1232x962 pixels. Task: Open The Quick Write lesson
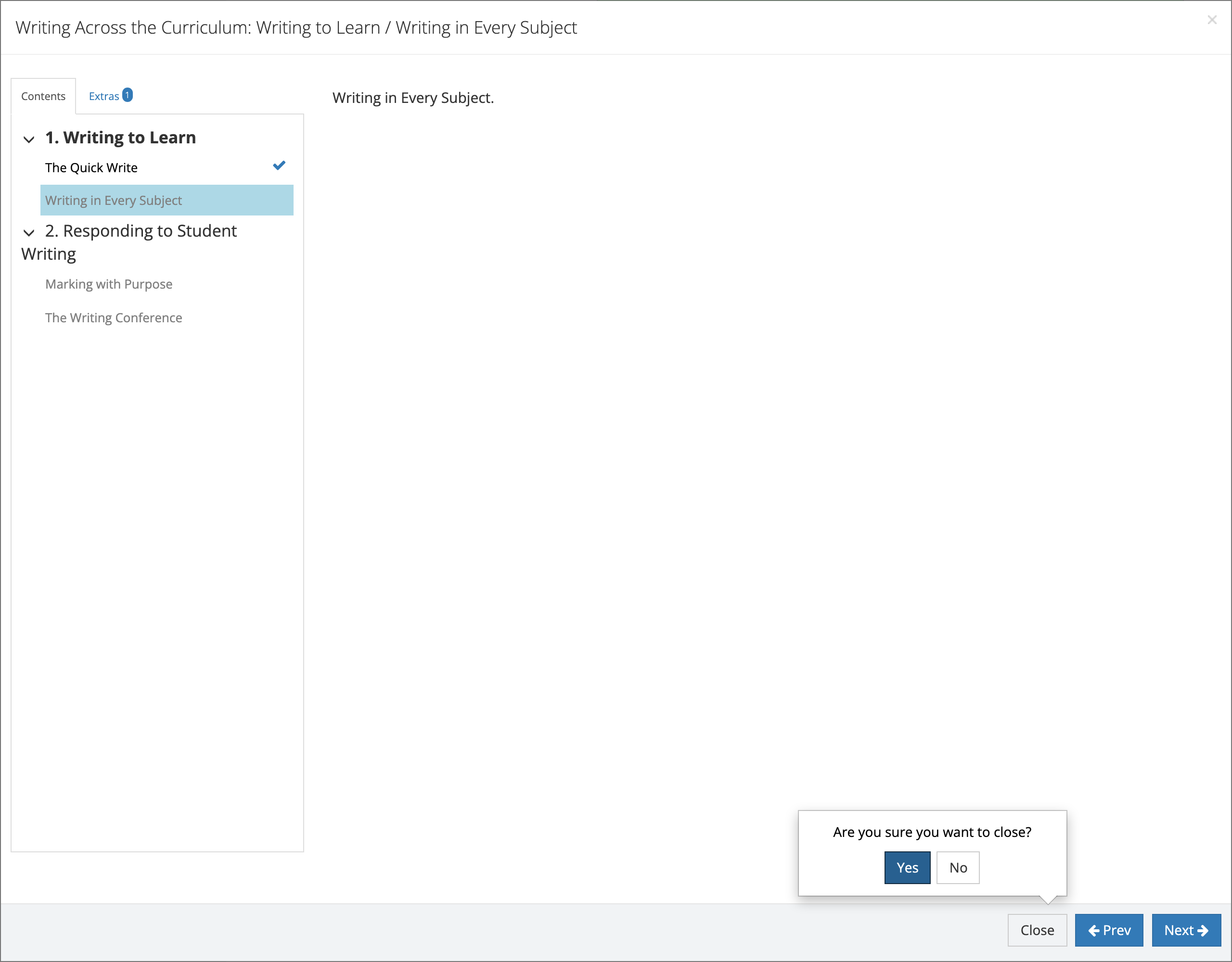point(91,167)
